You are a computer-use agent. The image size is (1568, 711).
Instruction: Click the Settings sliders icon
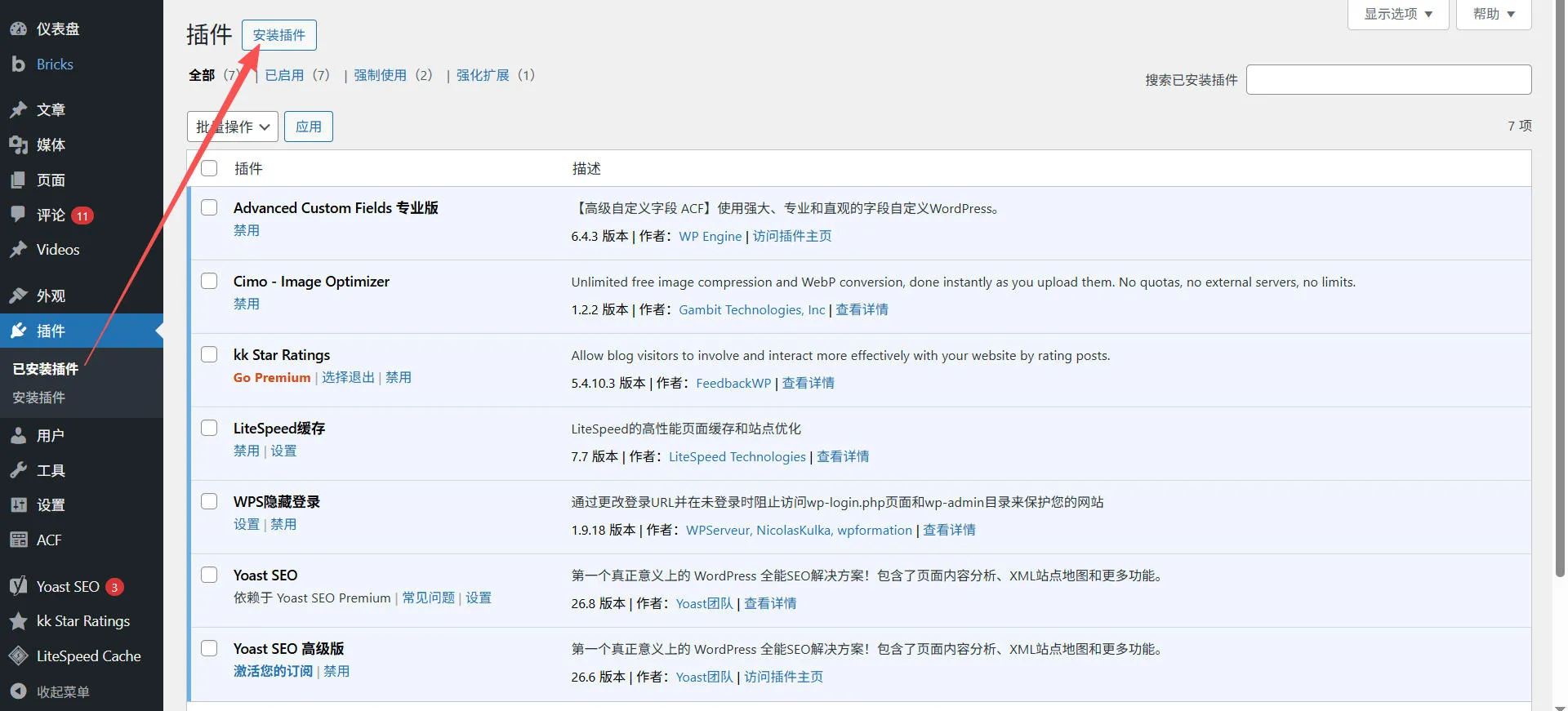coord(19,504)
